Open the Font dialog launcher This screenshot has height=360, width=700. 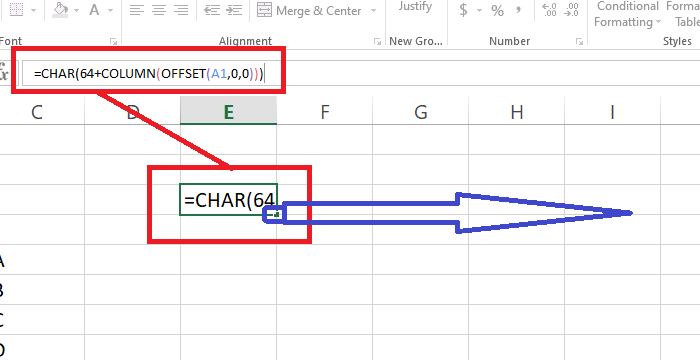(x=113, y=42)
